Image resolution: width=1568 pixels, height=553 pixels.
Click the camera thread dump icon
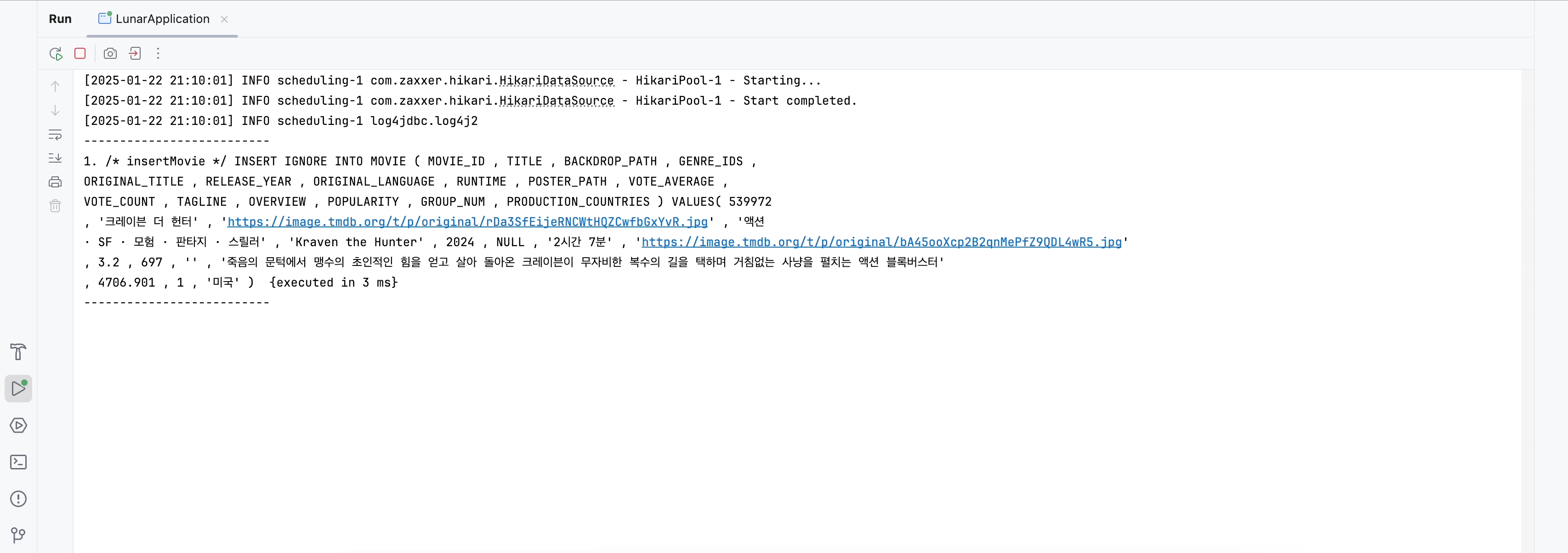tap(110, 54)
